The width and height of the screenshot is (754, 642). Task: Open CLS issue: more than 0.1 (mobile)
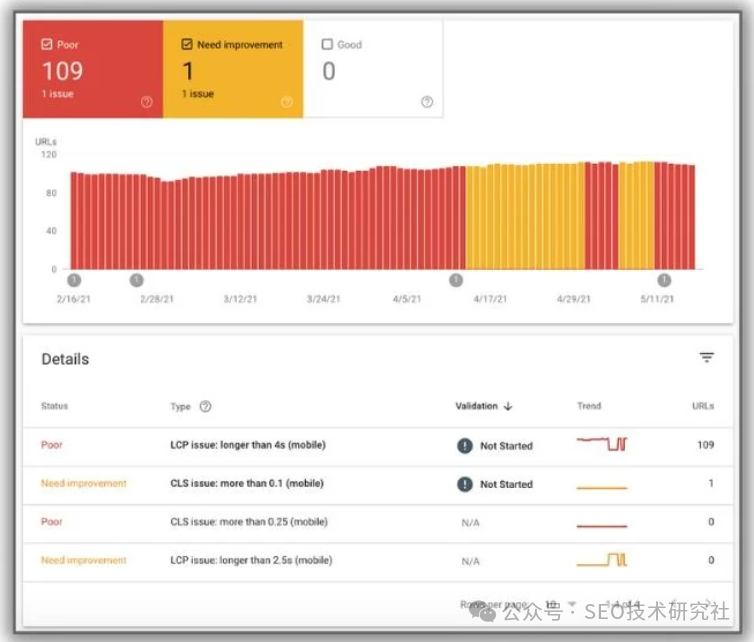pyautogui.click(x=248, y=483)
